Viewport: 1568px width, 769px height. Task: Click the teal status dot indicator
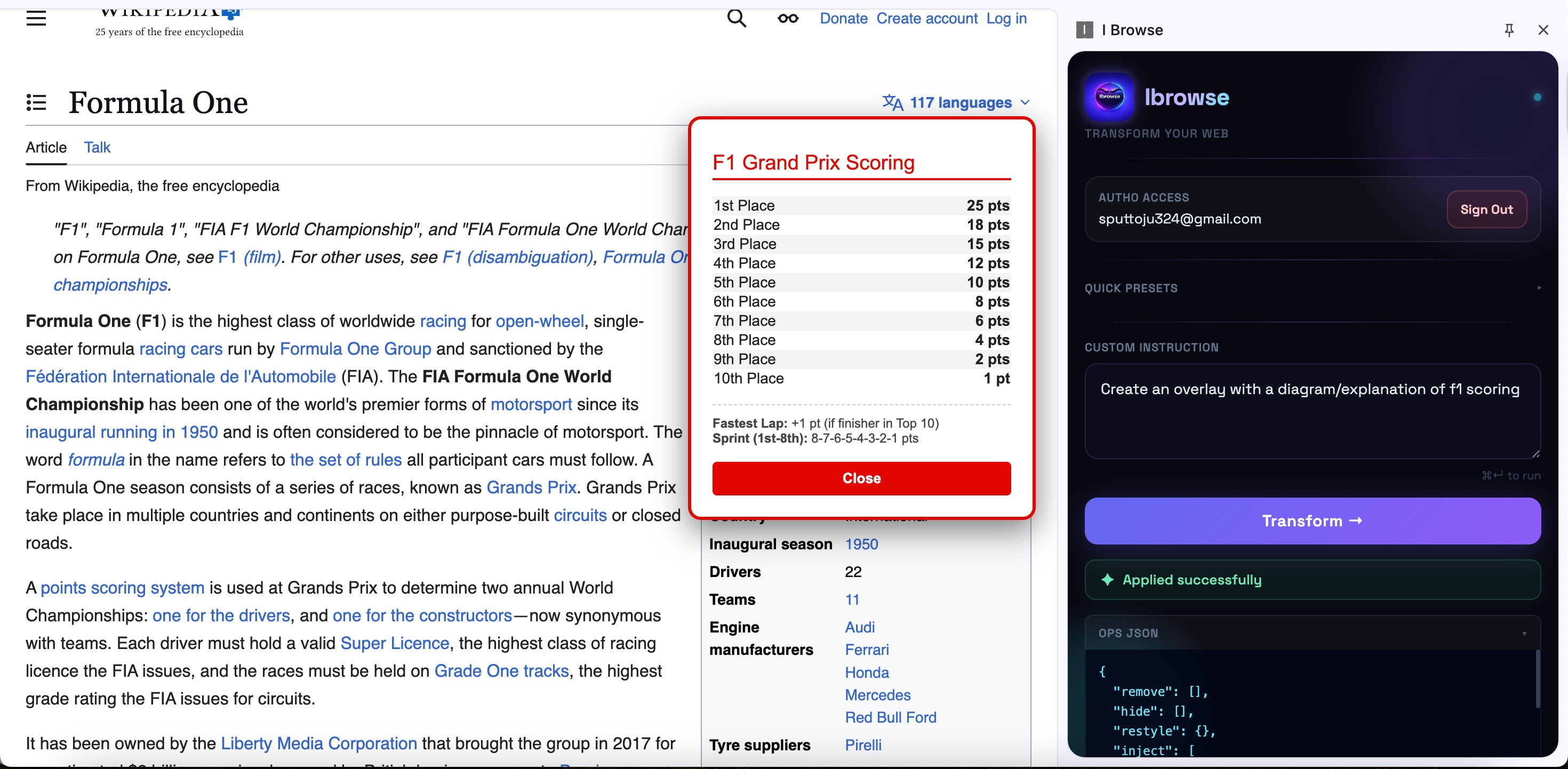coord(1537,97)
